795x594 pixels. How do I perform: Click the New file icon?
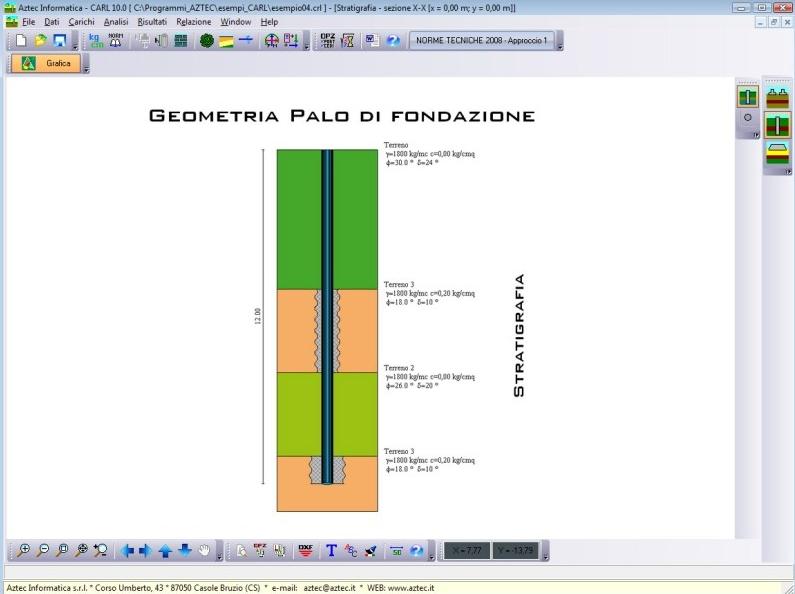tap(22, 41)
